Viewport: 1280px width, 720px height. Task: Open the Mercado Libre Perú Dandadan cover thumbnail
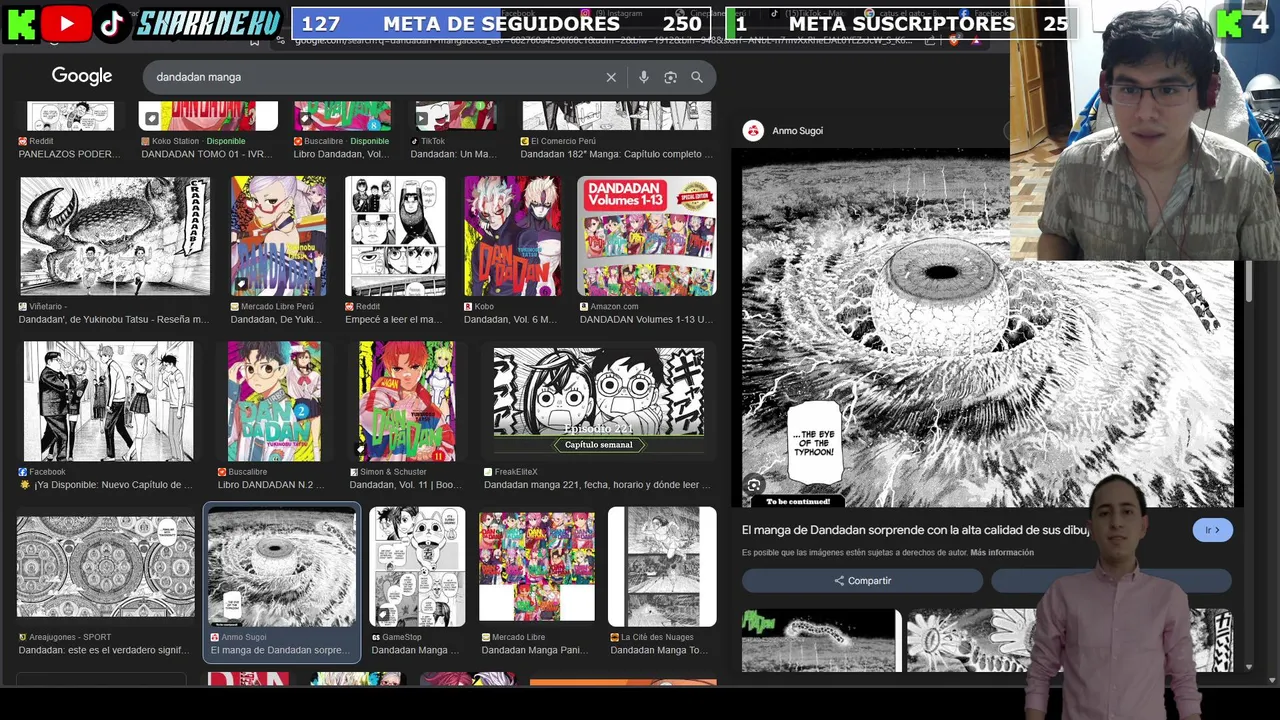click(278, 236)
